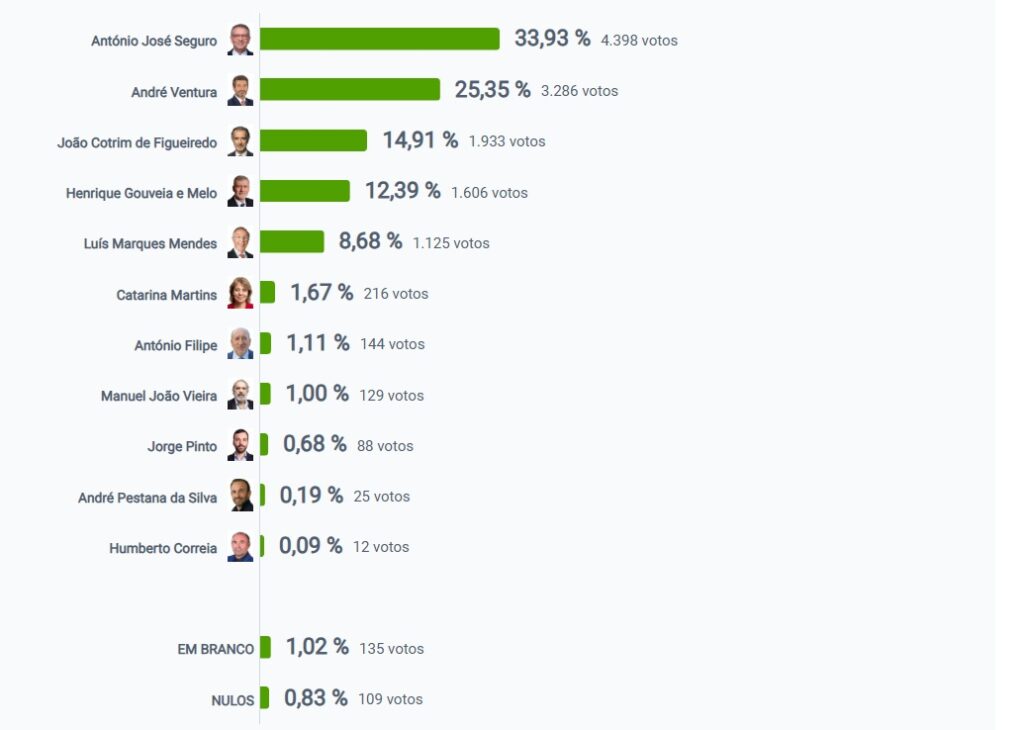Click André Ventura's green vote bar
The height and width of the screenshot is (730, 1024).
tap(349, 90)
